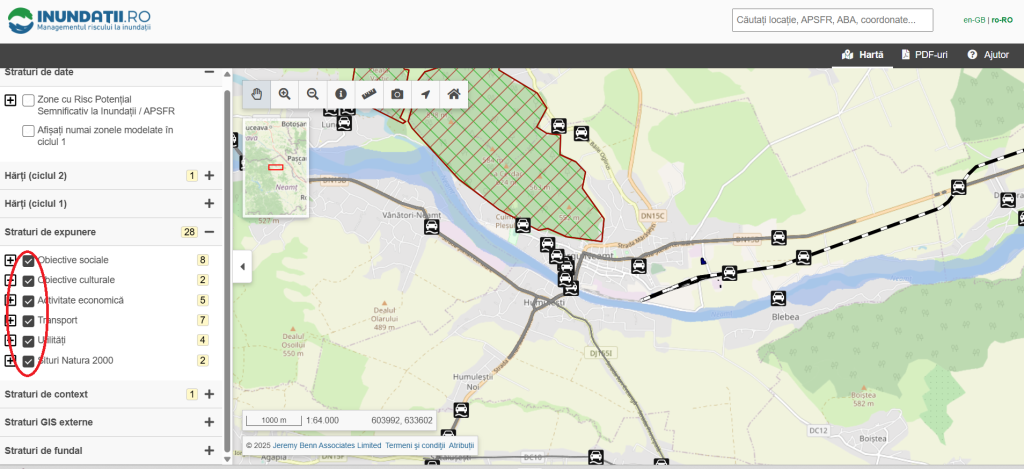The image size is (1024, 469).
Task: Select the pan hand tool
Action: tap(257, 94)
